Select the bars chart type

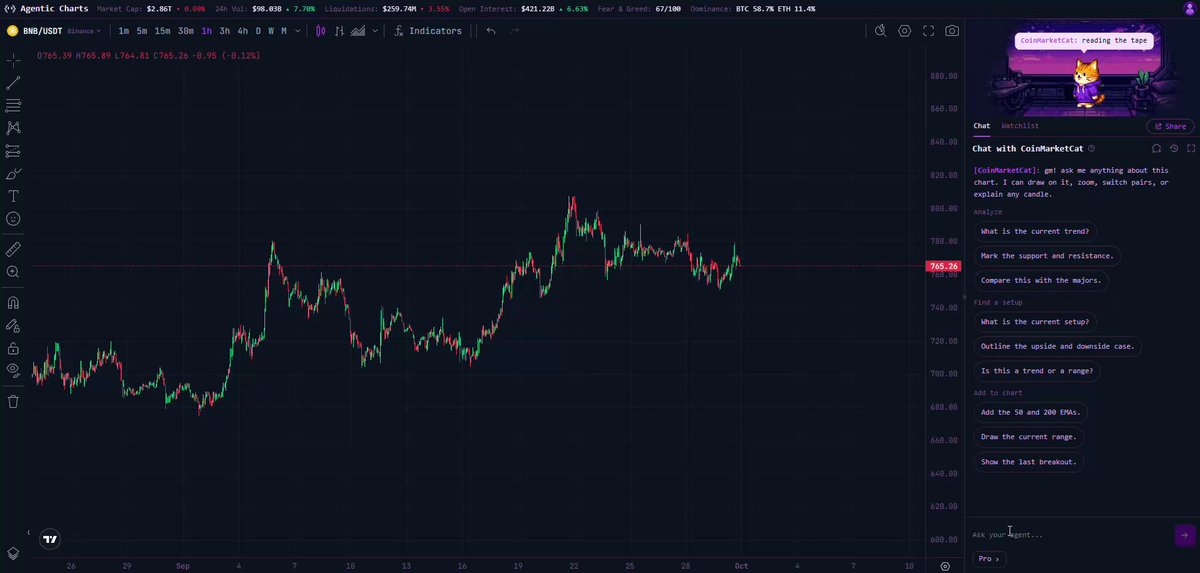[340, 31]
